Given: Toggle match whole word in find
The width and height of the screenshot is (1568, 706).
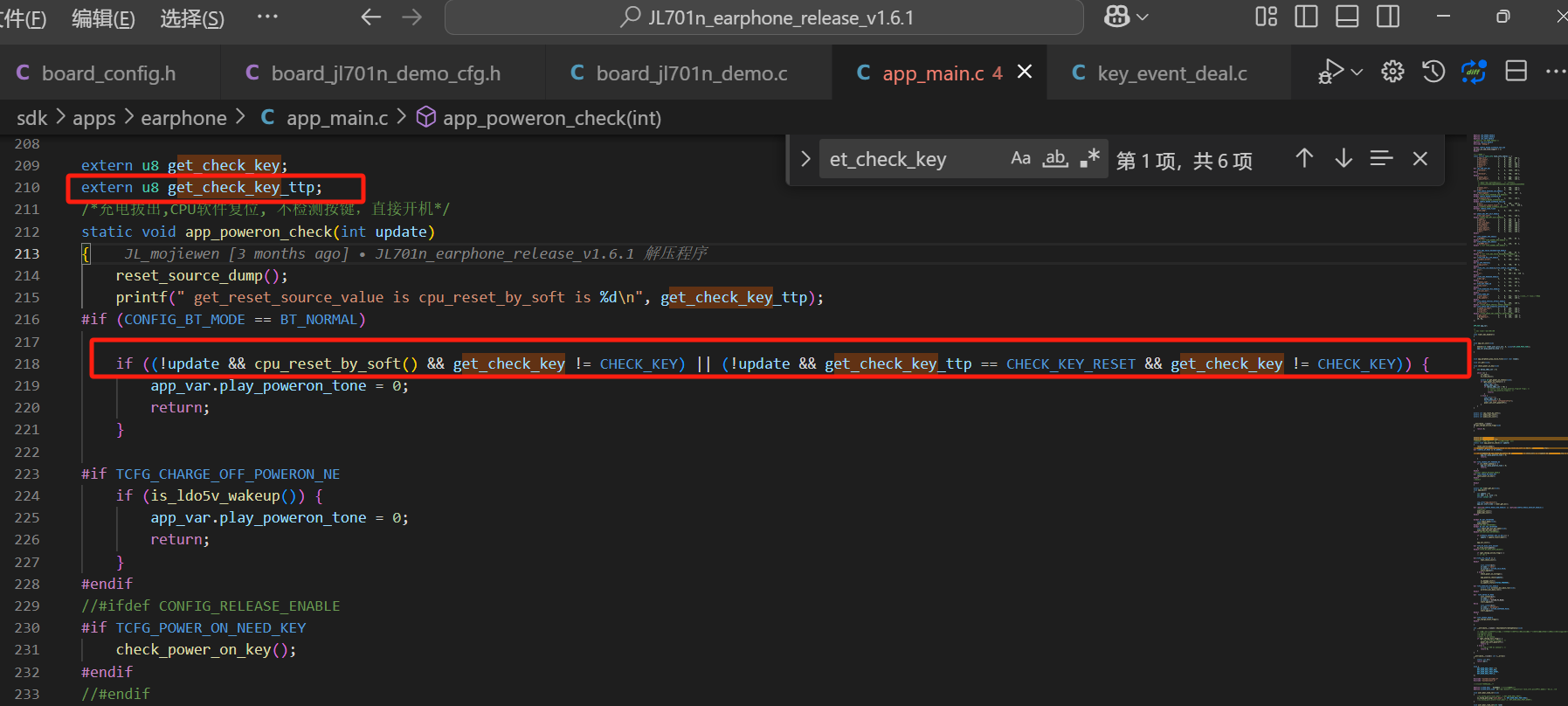Looking at the screenshot, I should 1055,158.
